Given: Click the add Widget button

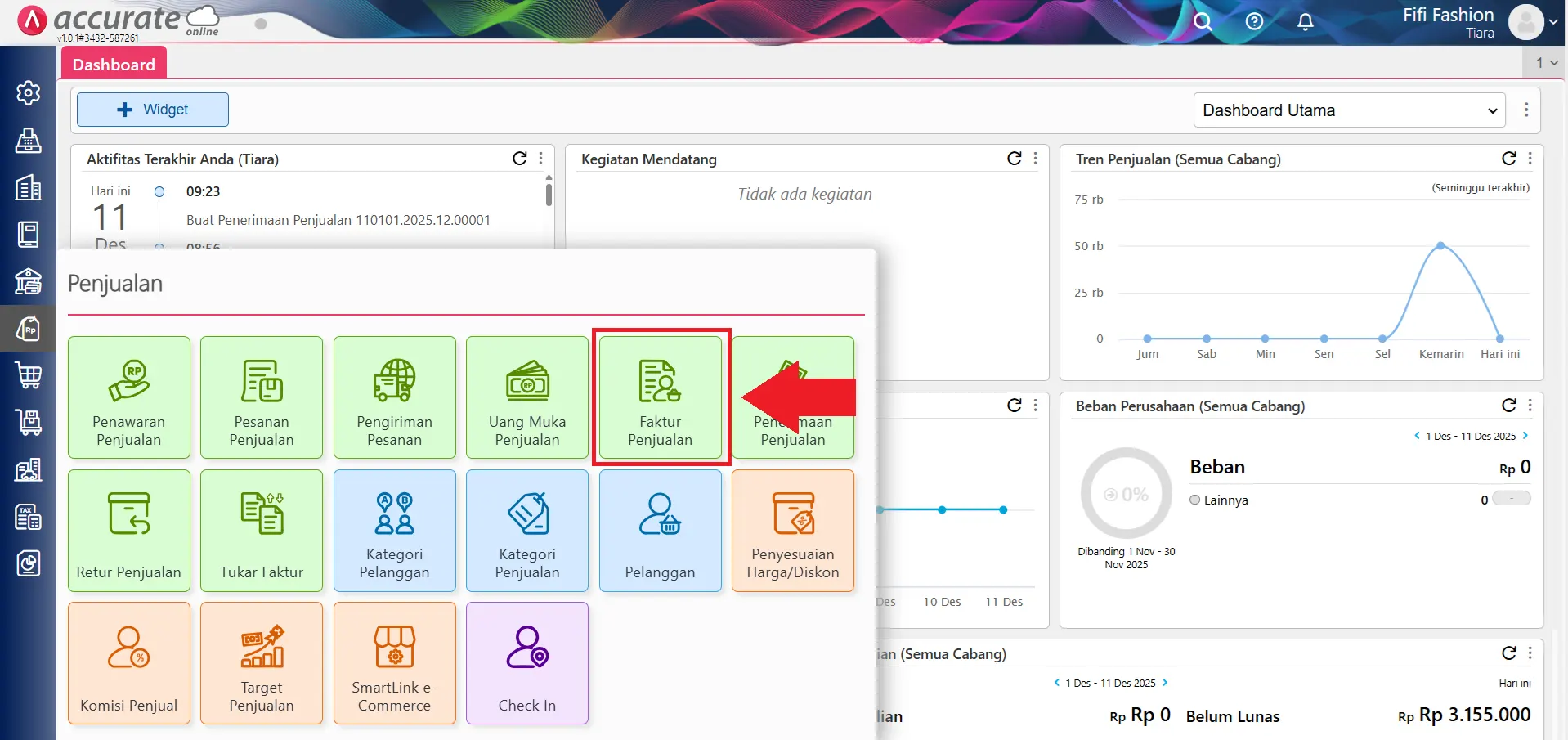Looking at the screenshot, I should click(153, 110).
